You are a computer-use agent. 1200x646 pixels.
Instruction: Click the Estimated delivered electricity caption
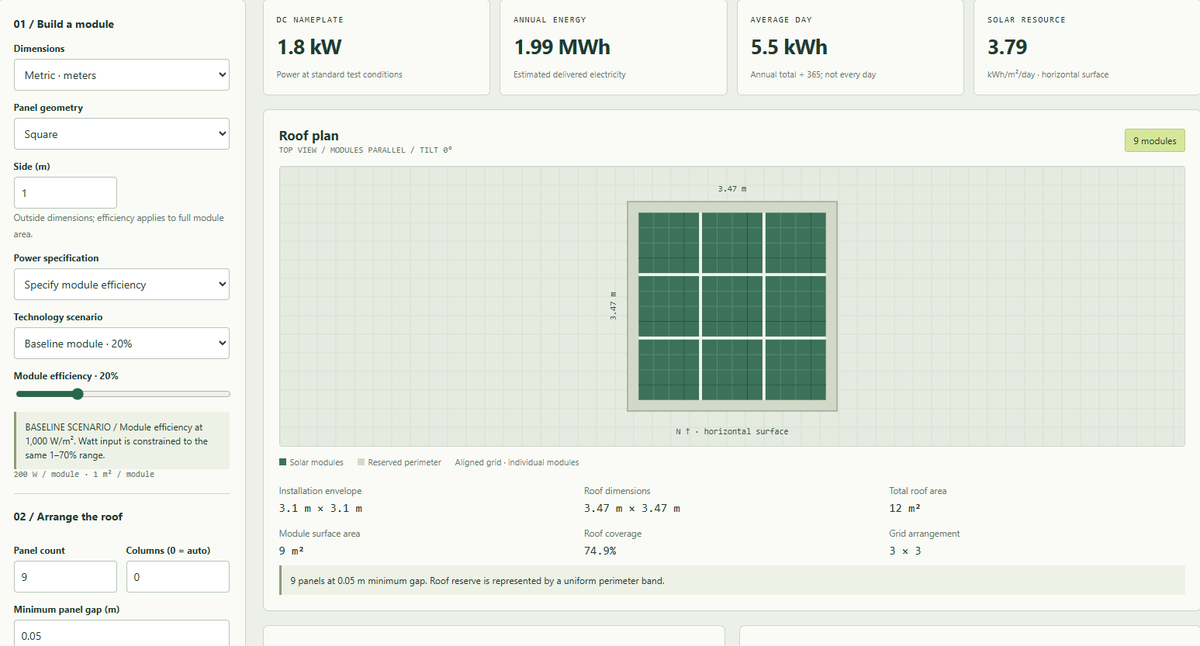570,75
